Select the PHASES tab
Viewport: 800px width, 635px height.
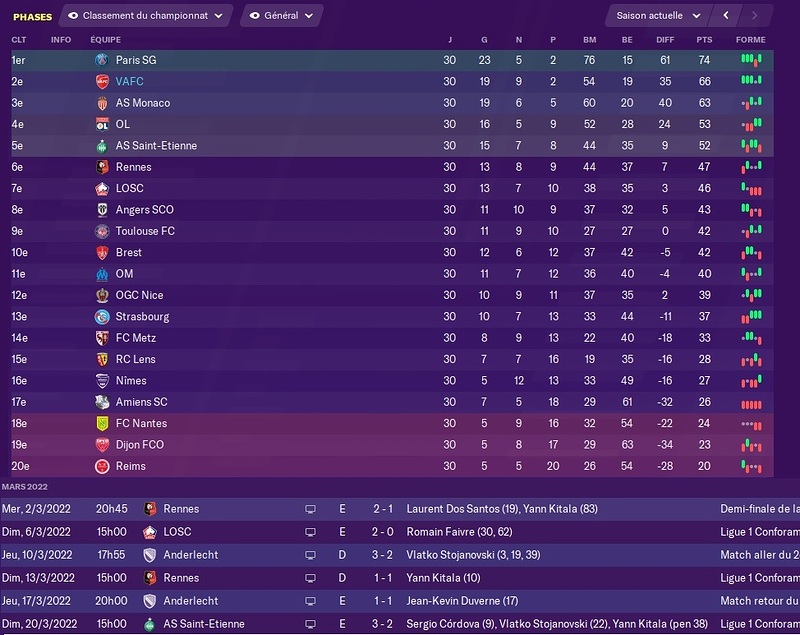33,17
